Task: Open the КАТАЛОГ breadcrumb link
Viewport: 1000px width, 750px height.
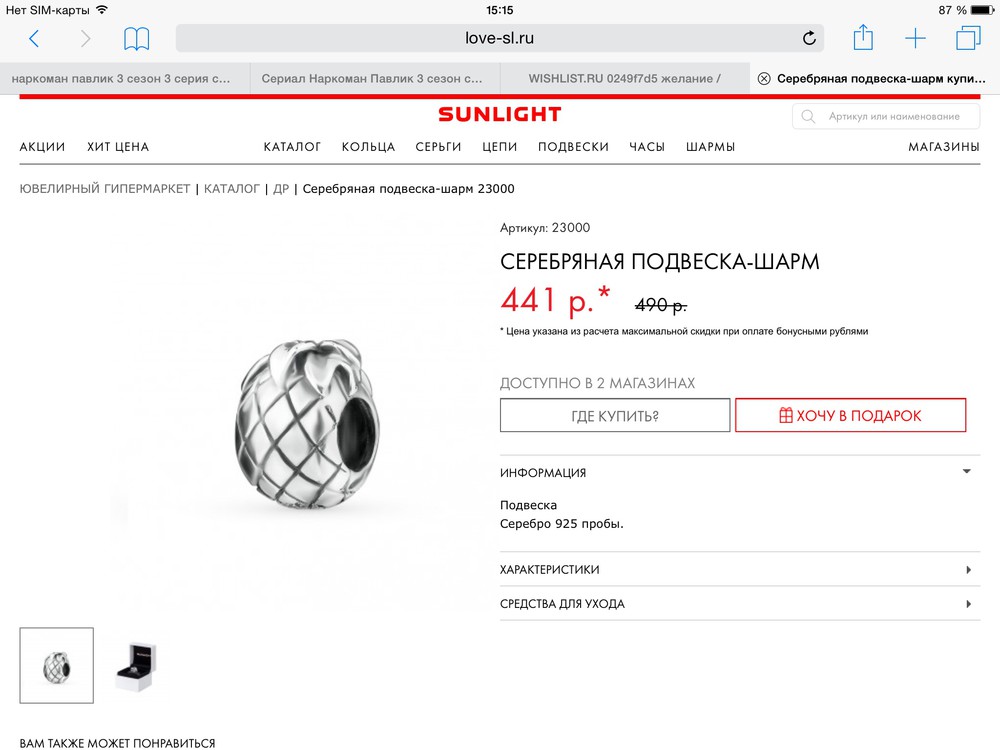Action: click(232, 189)
